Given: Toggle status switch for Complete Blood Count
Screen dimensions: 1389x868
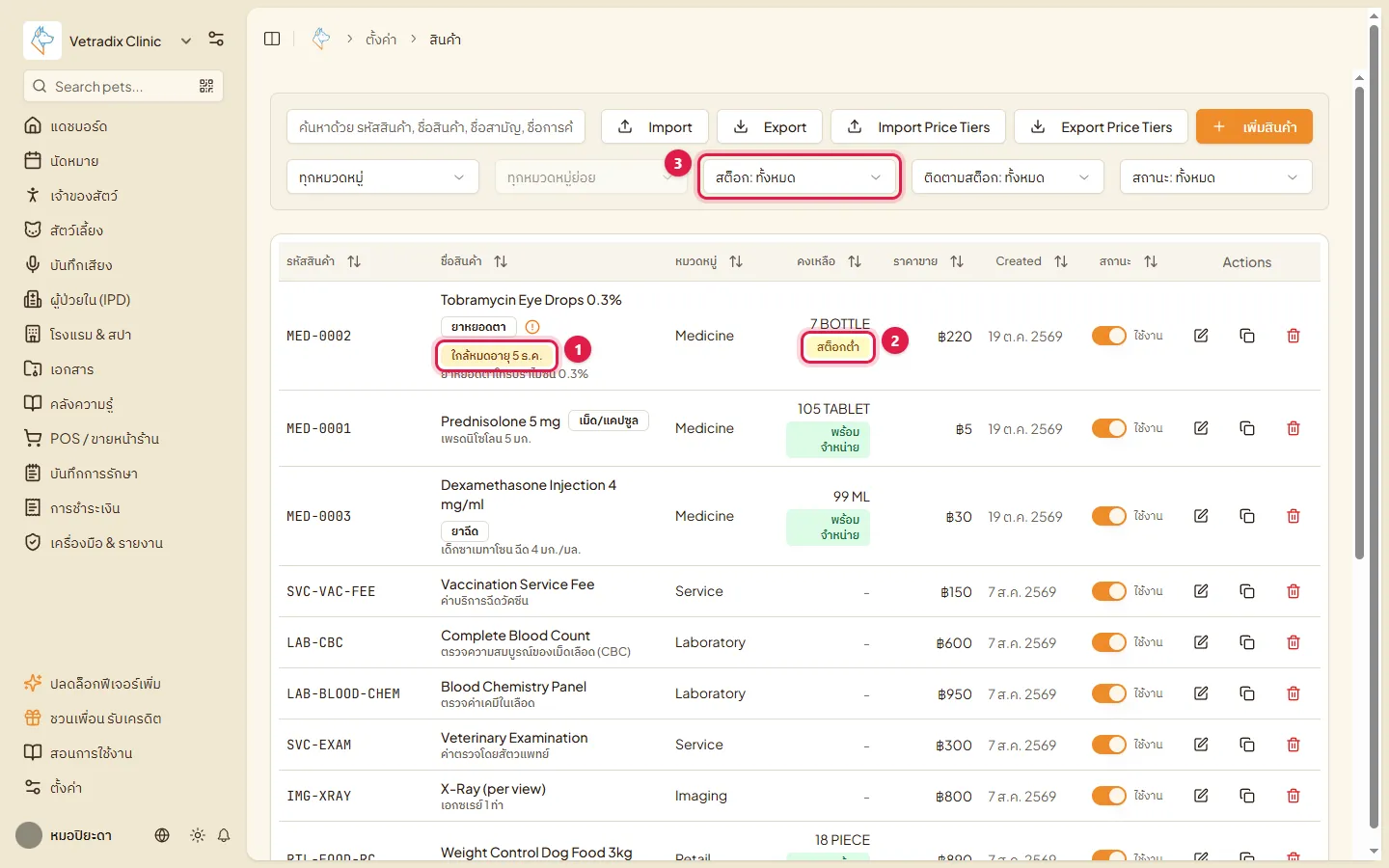Looking at the screenshot, I should coord(1108,642).
